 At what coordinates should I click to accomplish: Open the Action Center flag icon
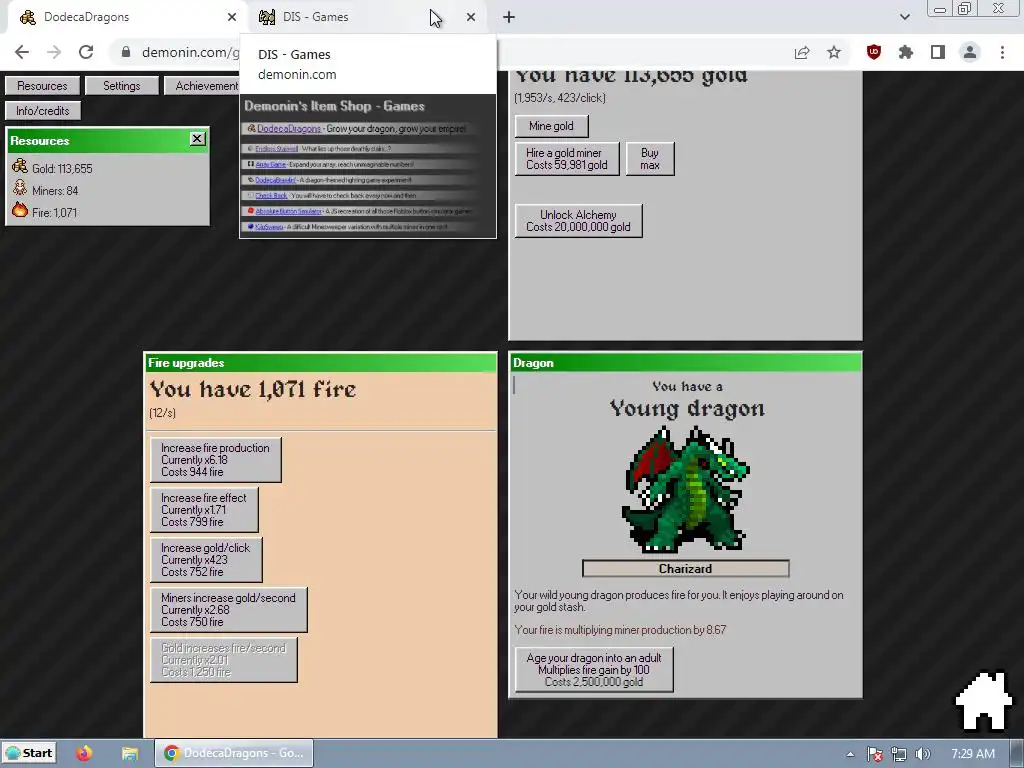pos(874,754)
